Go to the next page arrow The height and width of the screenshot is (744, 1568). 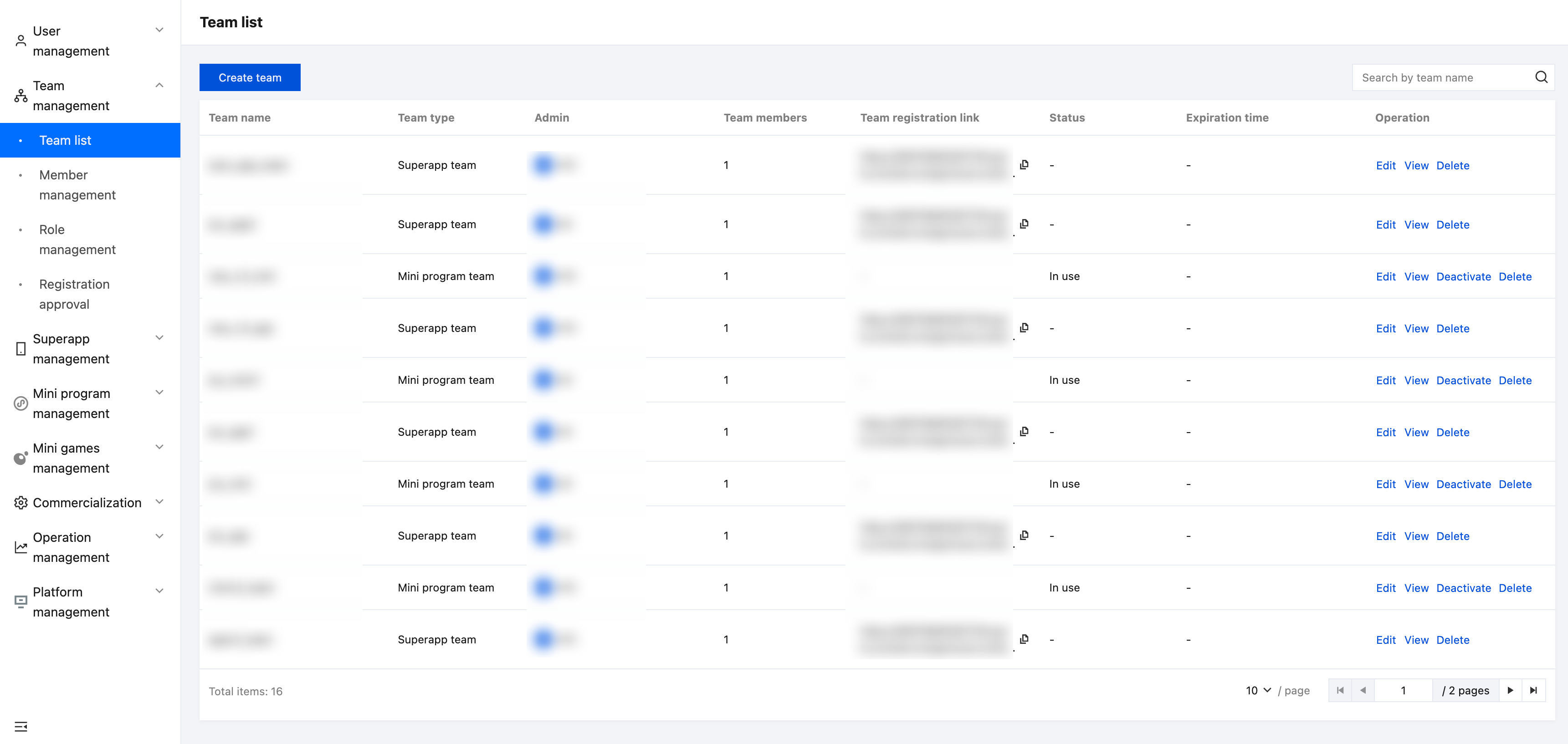(1510, 690)
